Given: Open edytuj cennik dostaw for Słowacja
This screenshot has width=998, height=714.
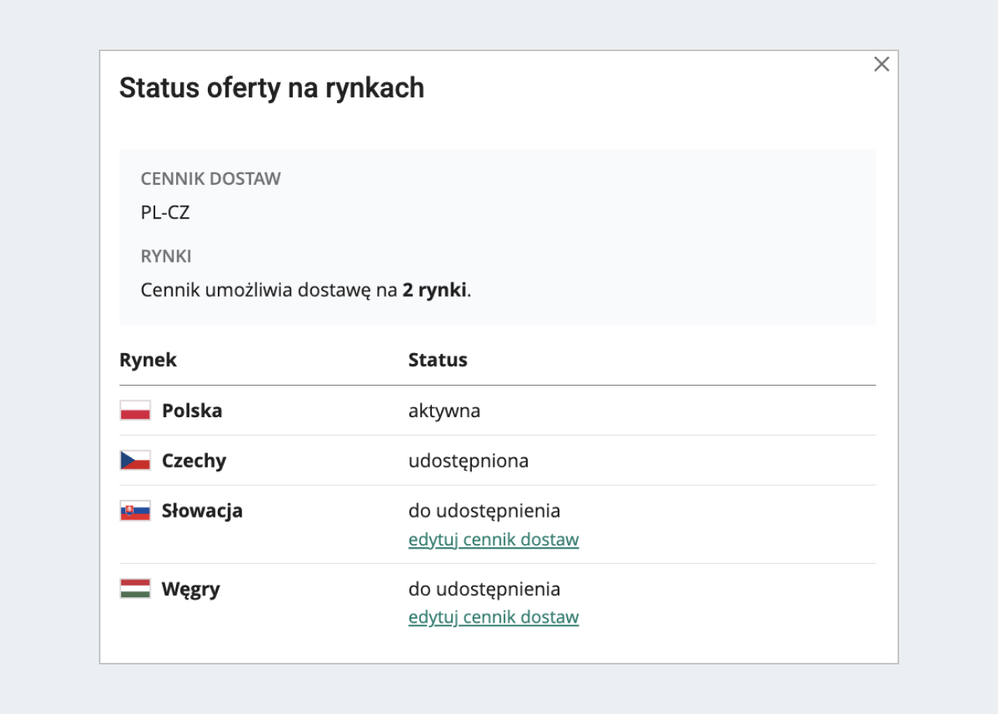Looking at the screenshot, I should point(493,540).
